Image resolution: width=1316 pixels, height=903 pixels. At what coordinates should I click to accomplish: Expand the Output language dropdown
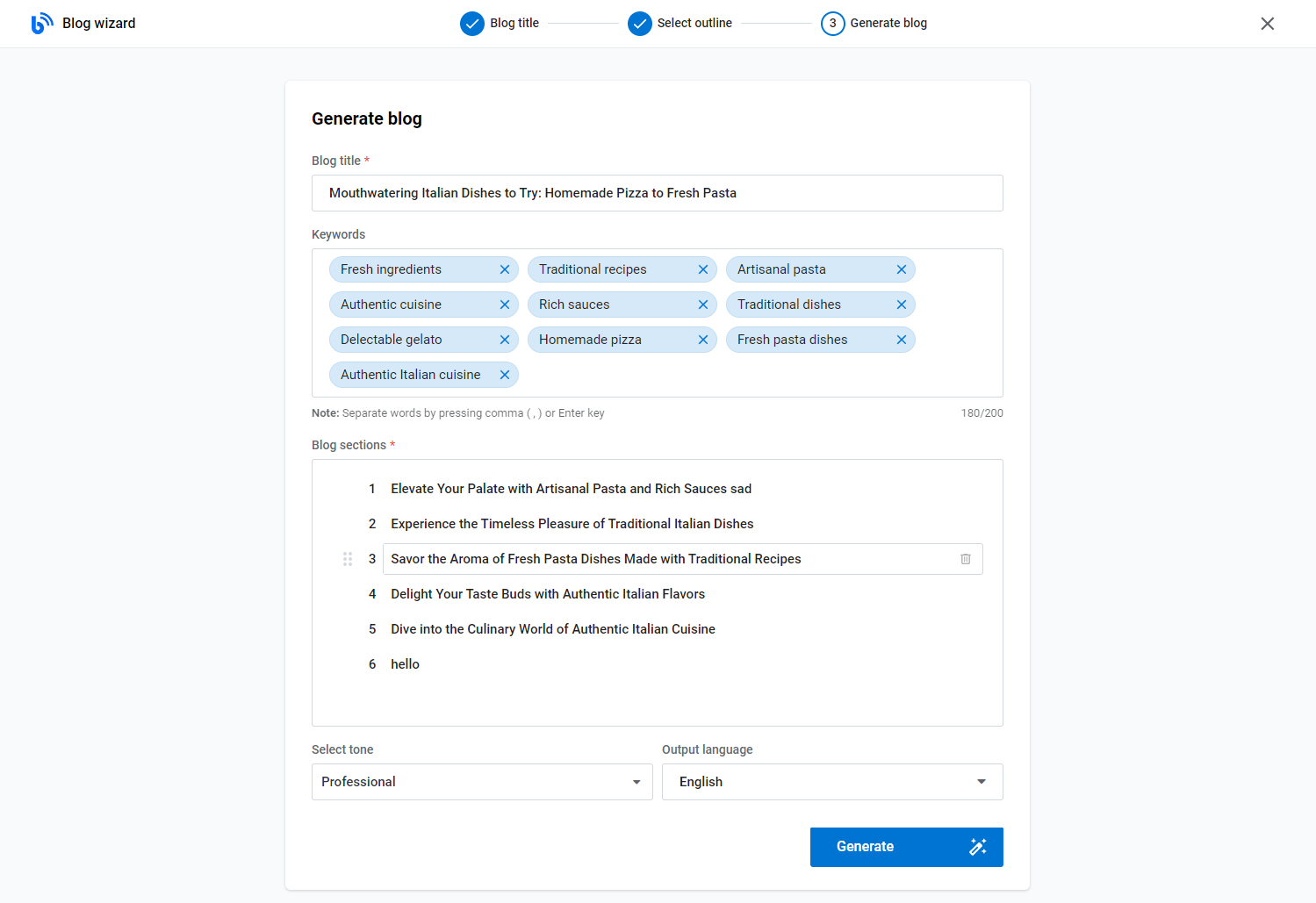832,782
